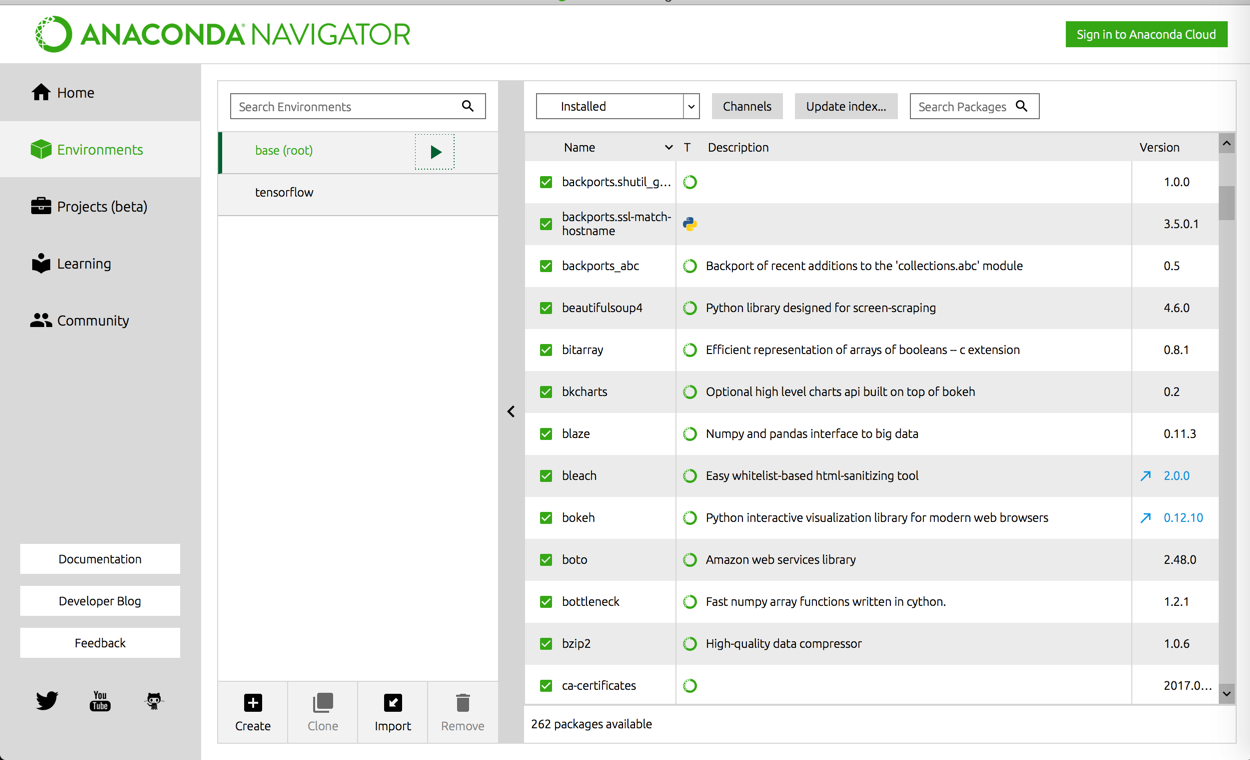Uncheck the bitarray package checkbox
Viewport: 1250px width, 760px height.
tap(546, 350)
